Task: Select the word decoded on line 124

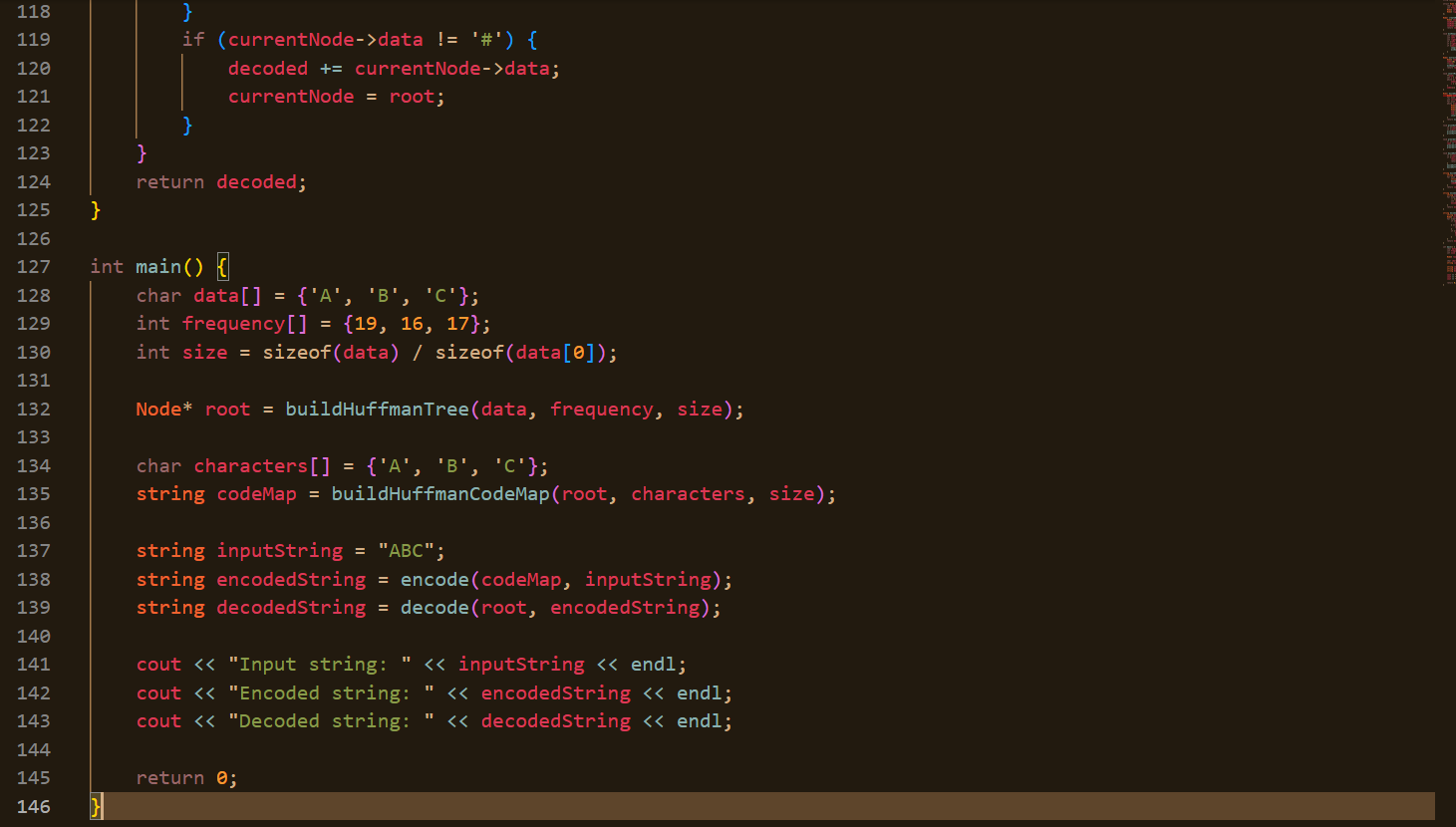Action: point(257,181)
